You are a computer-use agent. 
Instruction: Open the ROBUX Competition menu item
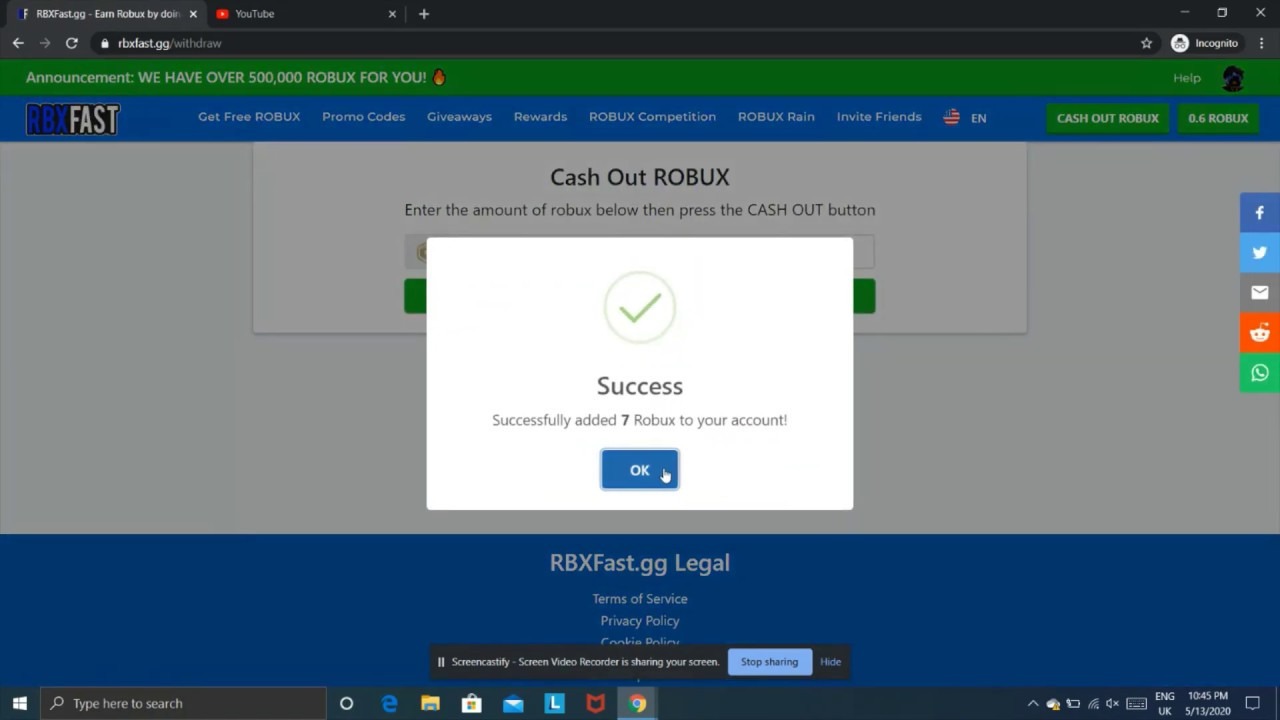click(652, 117)
